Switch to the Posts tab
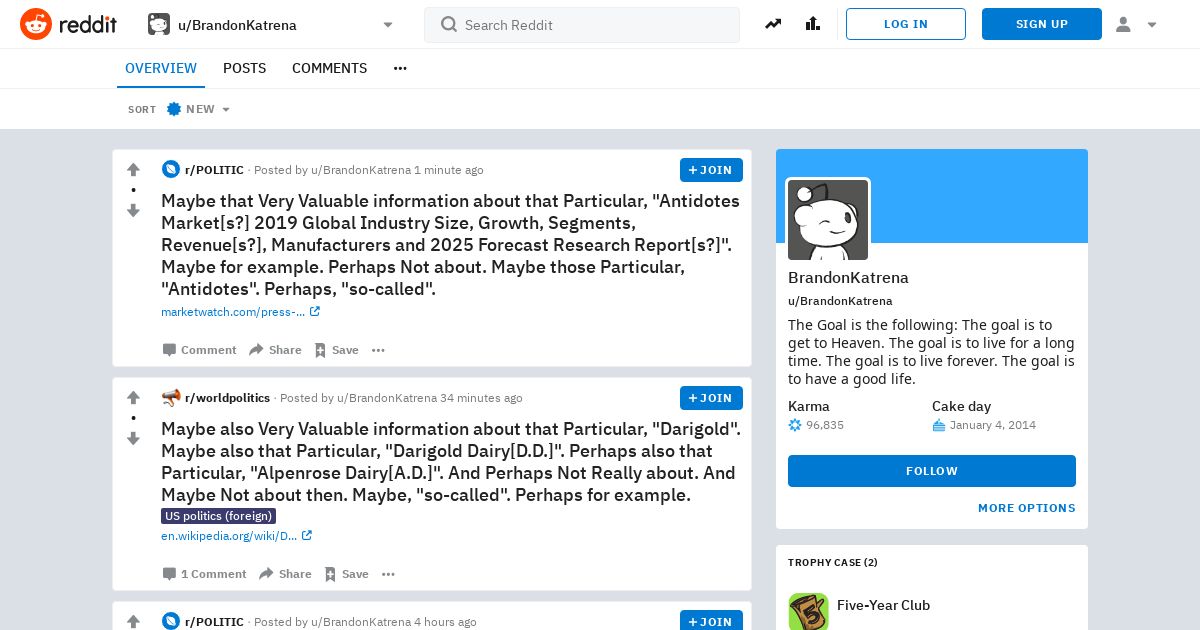 point(244,68)
